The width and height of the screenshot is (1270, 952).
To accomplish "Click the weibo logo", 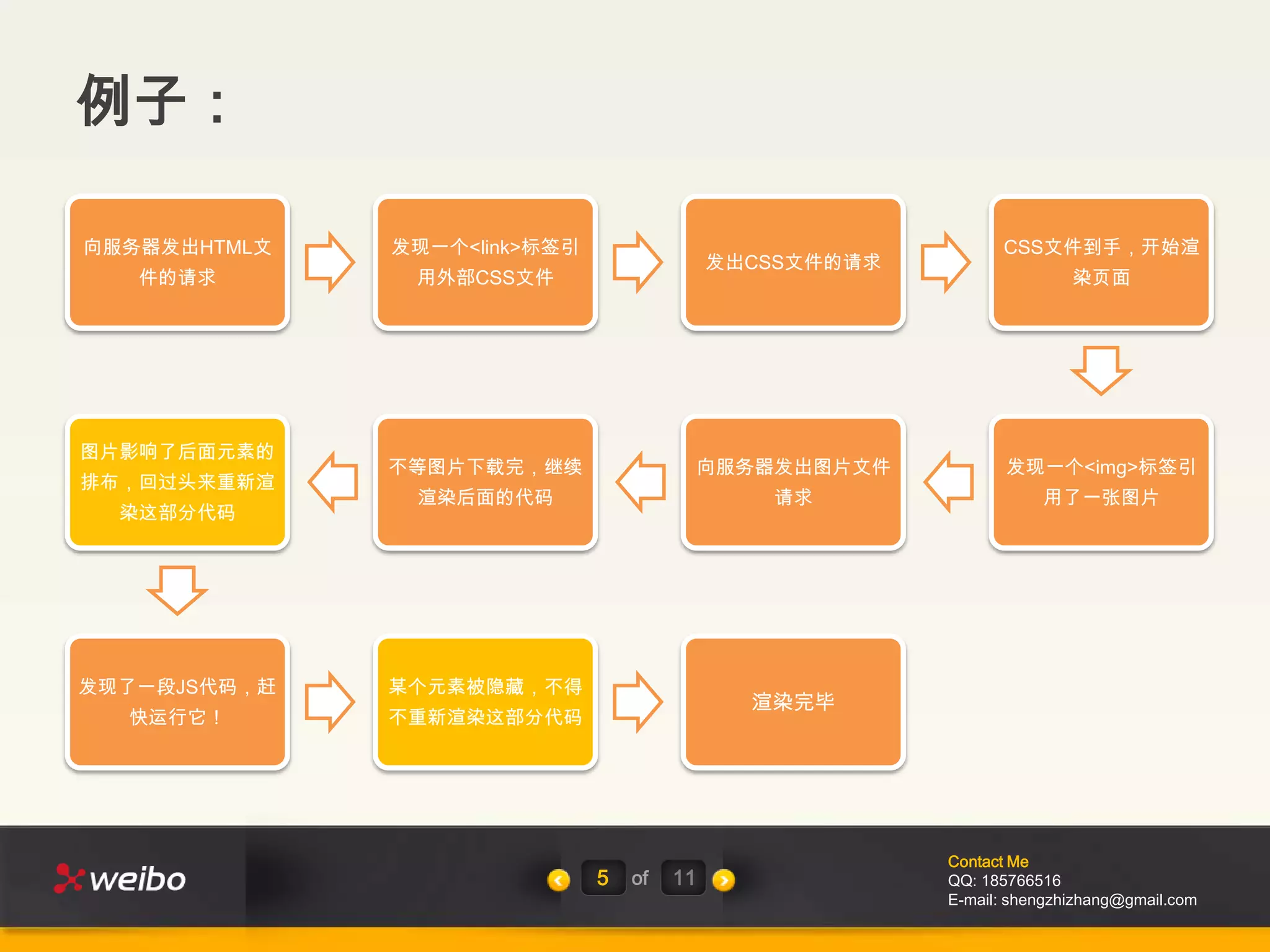I will tap(120, 878).
